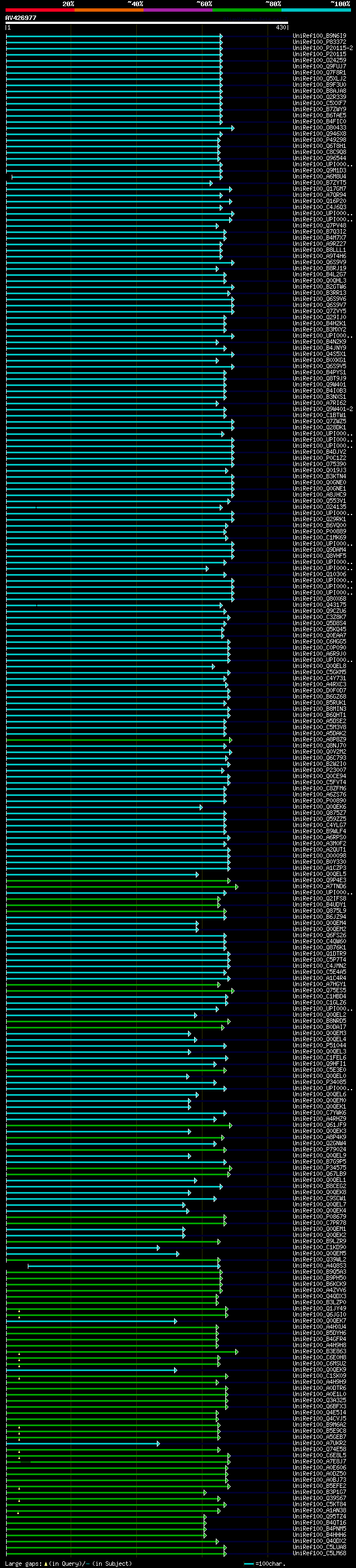Image resolution: width=356 pixels, height=1568 pixels.
Task: Select the UniRef100_Q875L9 label
Action: 319,911
